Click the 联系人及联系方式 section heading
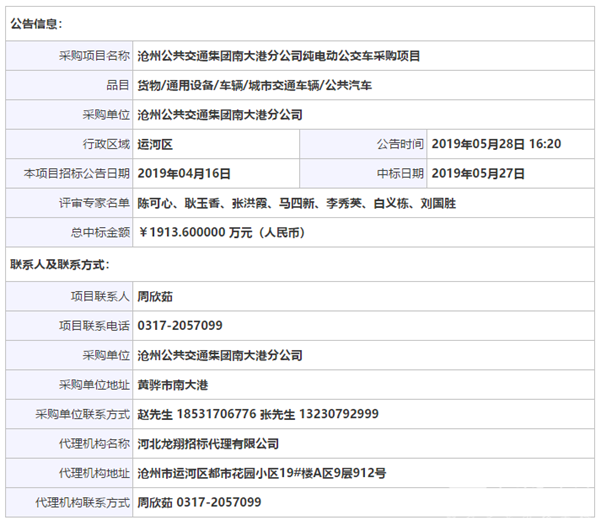Viewport: 600px width, 525px height. click(x=59, y=265)
